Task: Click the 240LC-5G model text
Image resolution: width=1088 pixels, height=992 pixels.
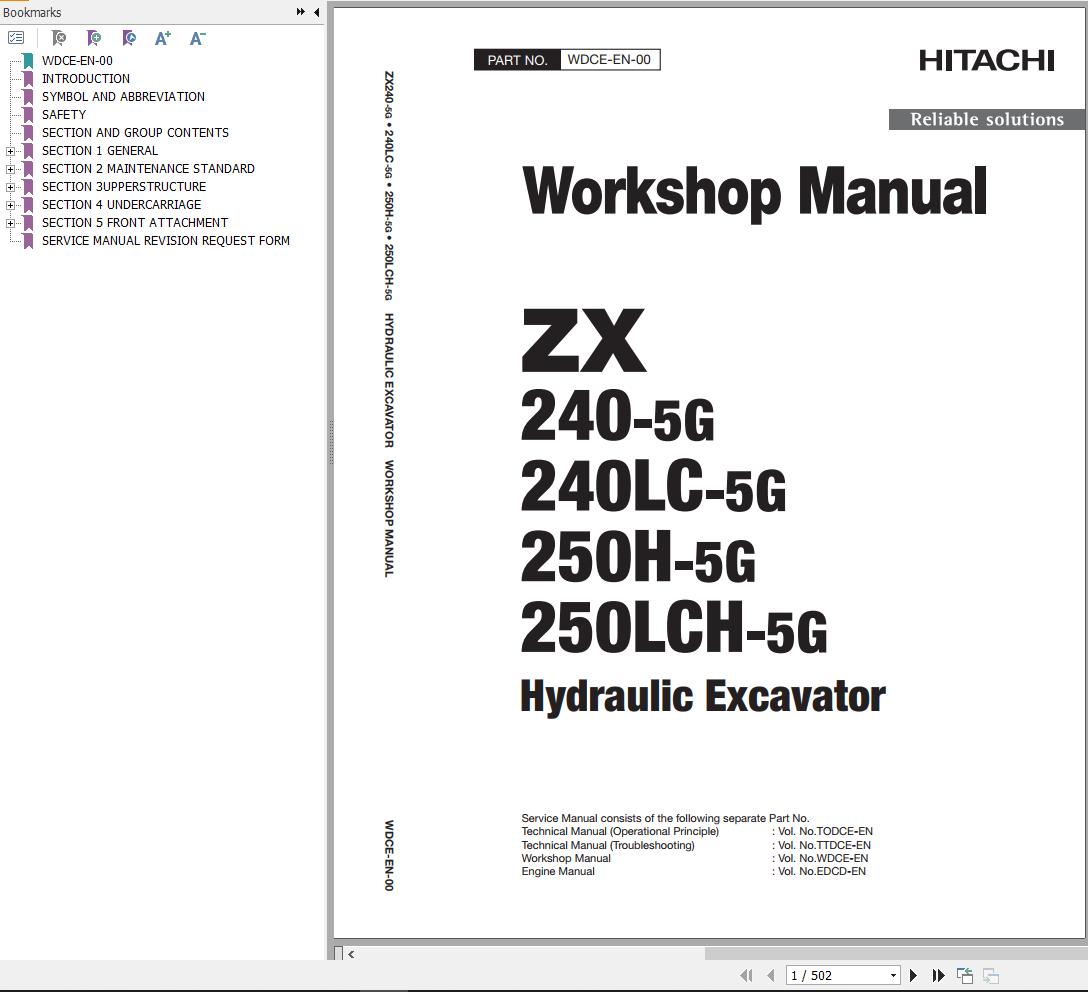Action: tap(654, 487)
